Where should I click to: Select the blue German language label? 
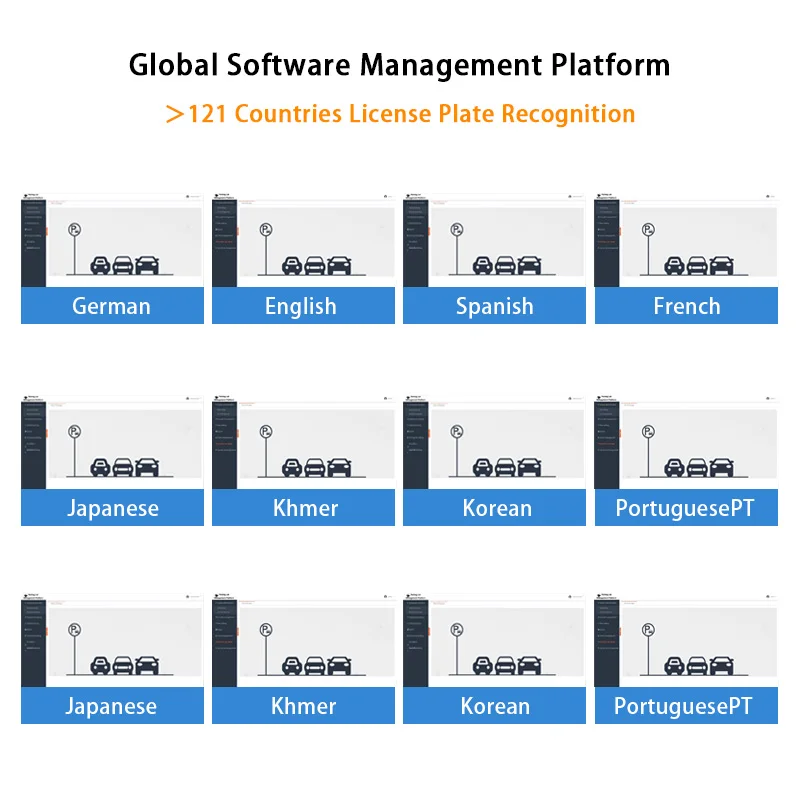(x=112, y=306)
